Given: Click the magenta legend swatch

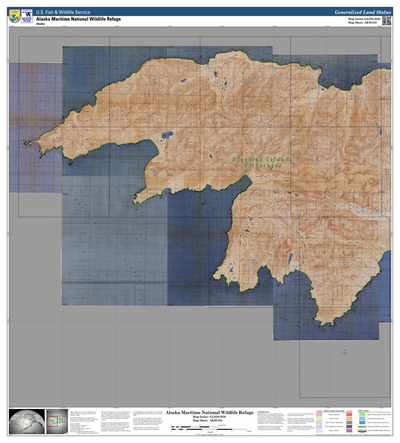Looking at the screenshot, I should click(x=349, y=430).
